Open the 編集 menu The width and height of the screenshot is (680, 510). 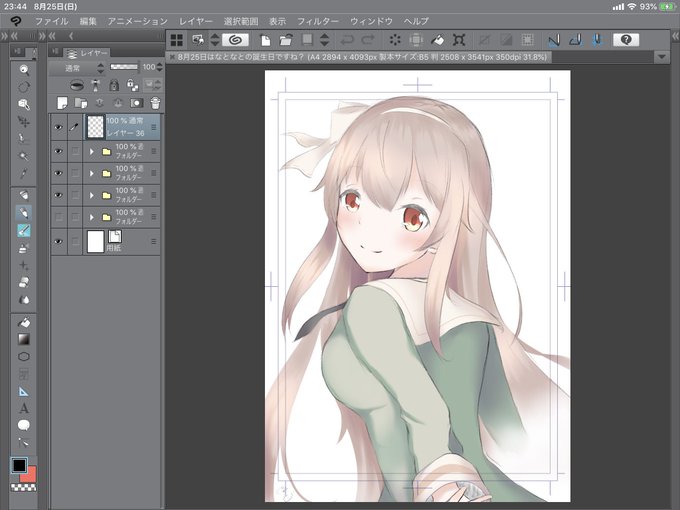coord(88,21)
